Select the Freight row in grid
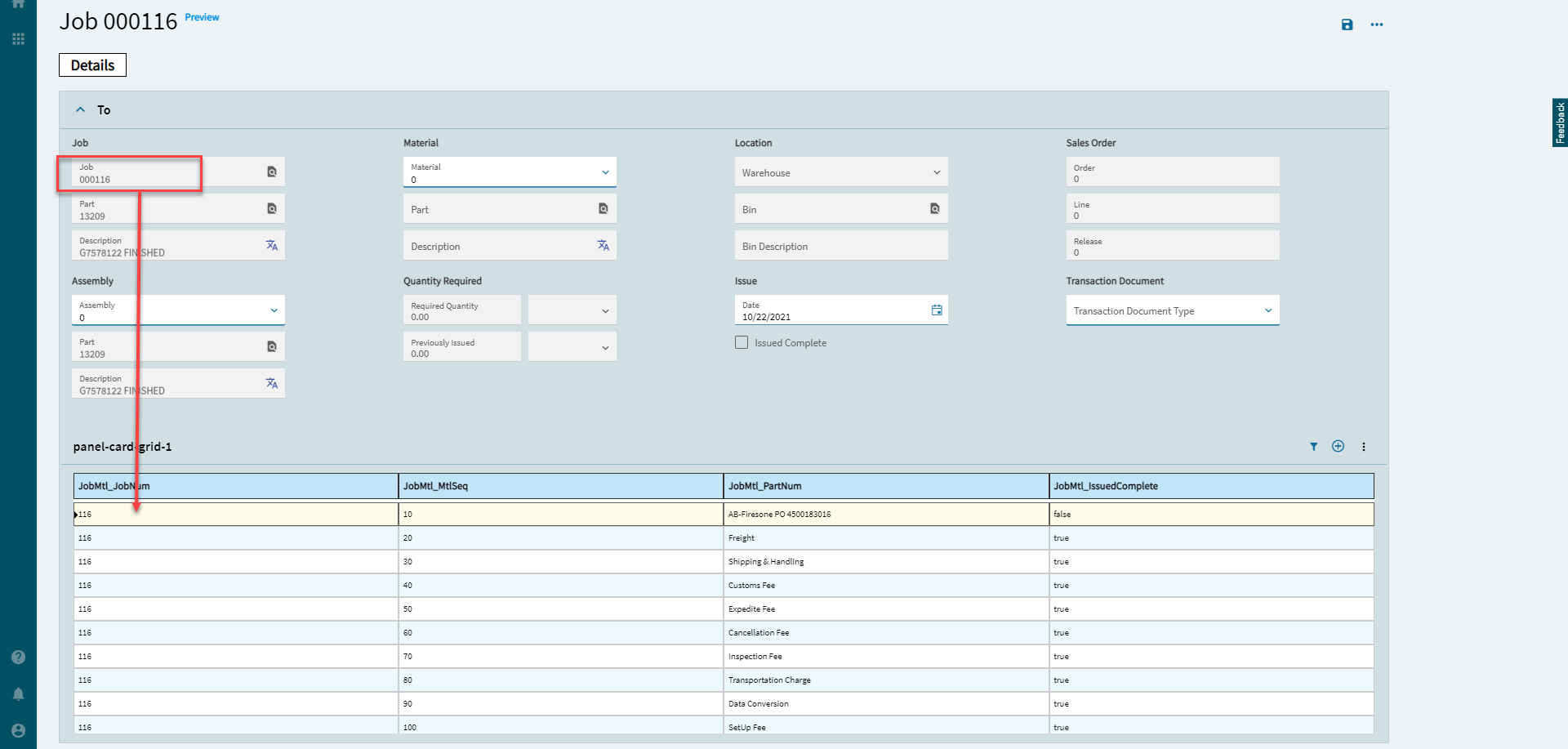Screen dimensions: 1568x749 coord(742,538)
